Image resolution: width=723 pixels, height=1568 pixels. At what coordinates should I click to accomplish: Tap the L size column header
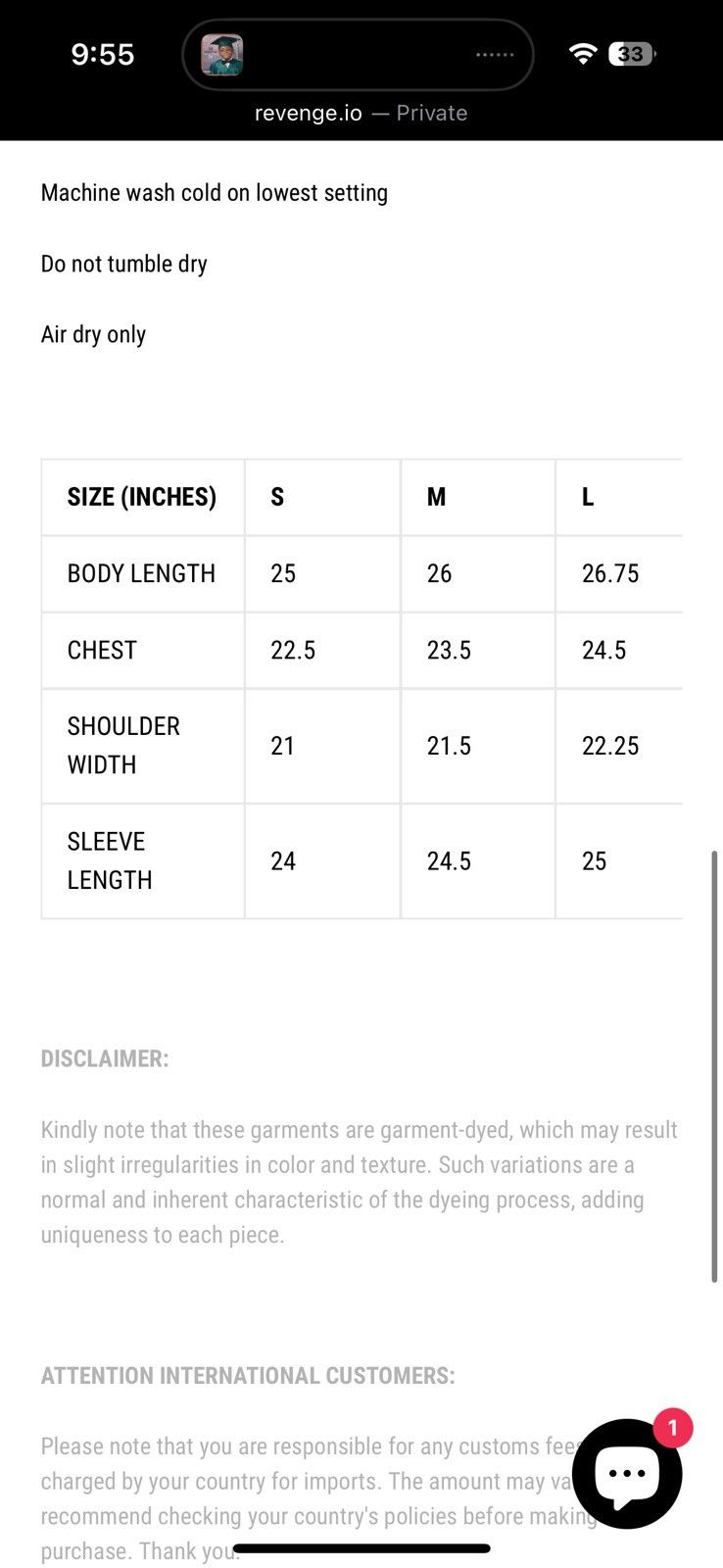tap(619, 497)
